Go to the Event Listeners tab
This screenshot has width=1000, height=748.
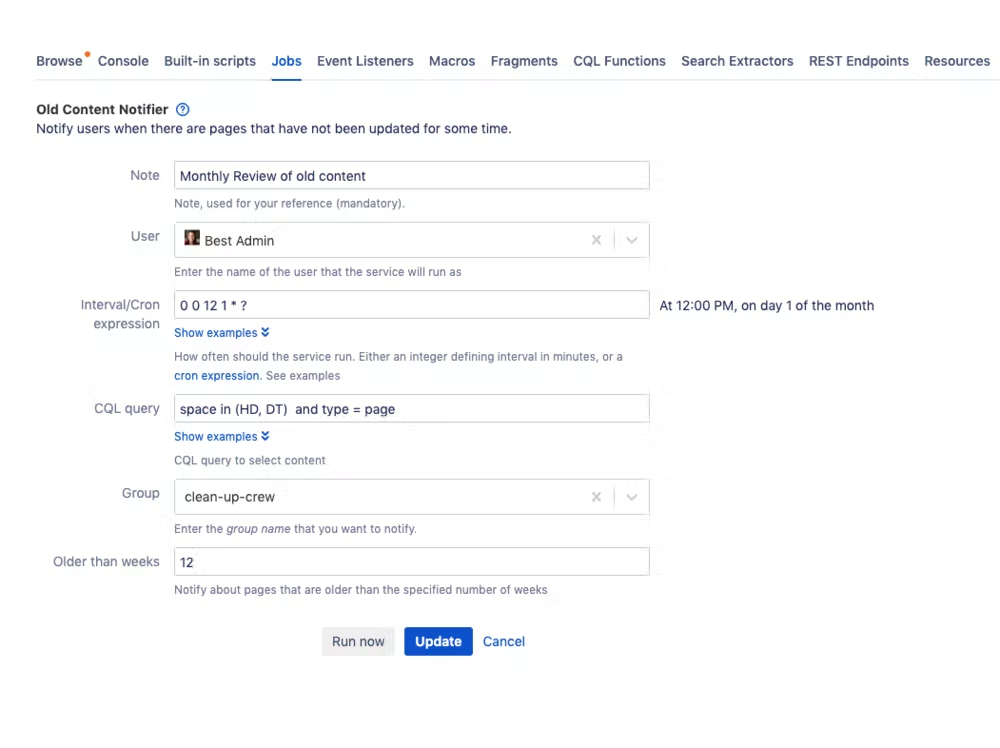(365, 61)
